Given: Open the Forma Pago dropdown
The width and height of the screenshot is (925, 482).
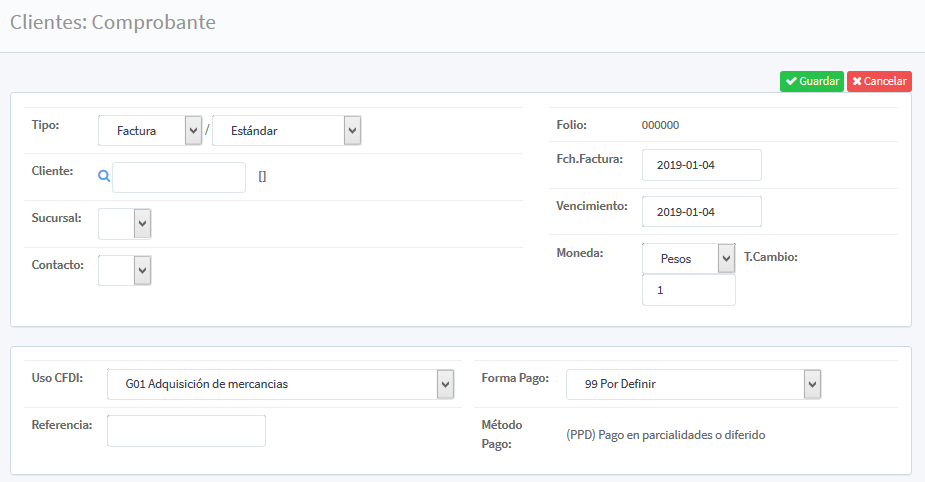Looking at the screenshot, I should 693,384.
